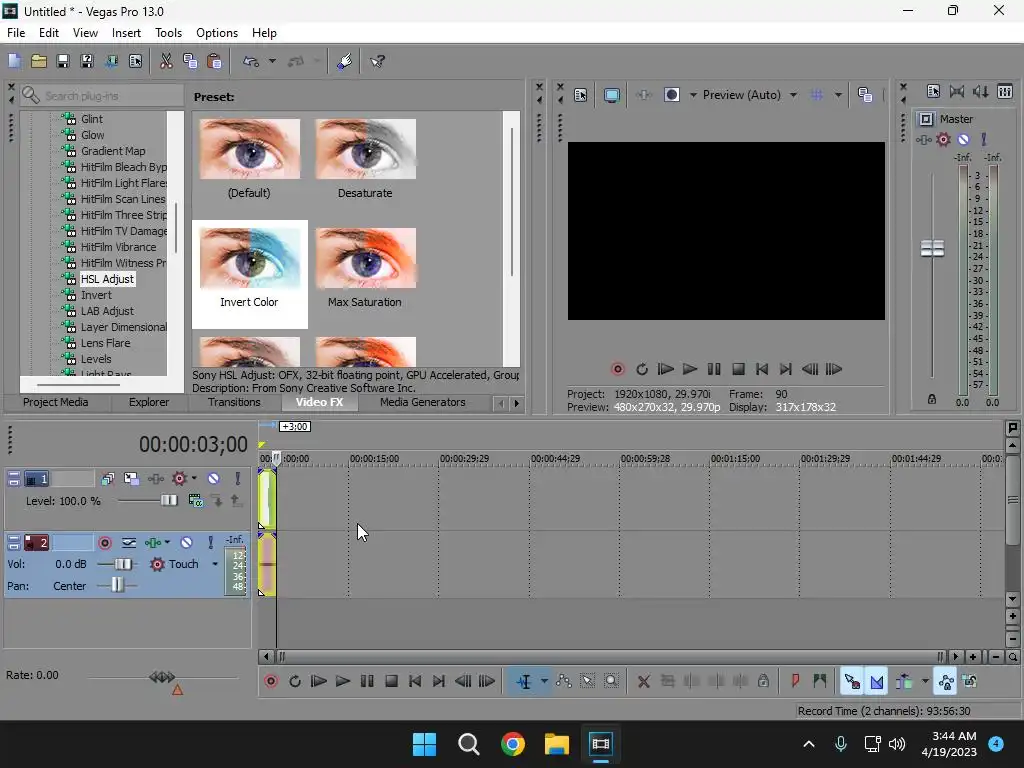The height and width of the screenshot is (768, 1024).
Task: Toggle Automatic Crossfades button
Action: tap(876, 681)
